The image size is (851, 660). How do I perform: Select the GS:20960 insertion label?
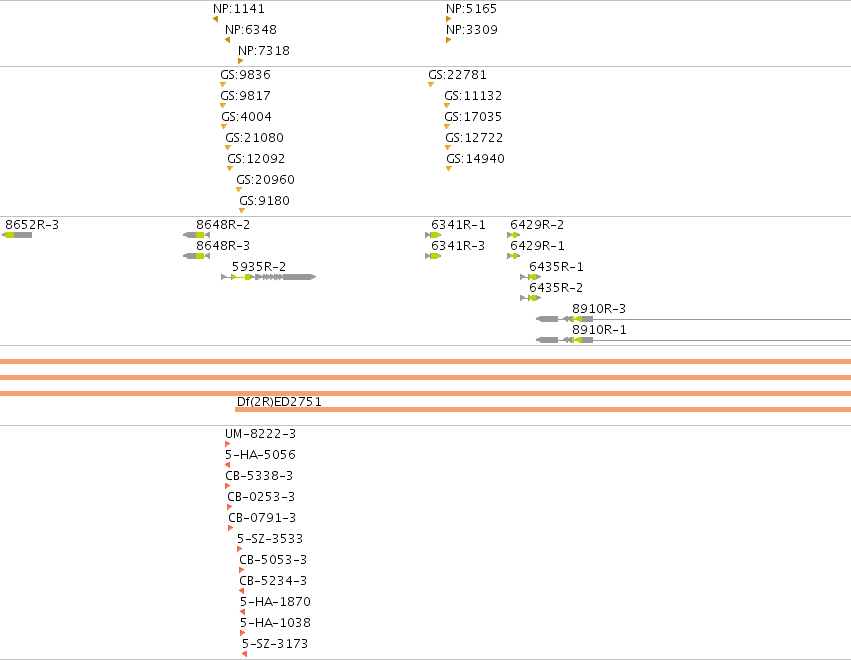click(265, 180)
